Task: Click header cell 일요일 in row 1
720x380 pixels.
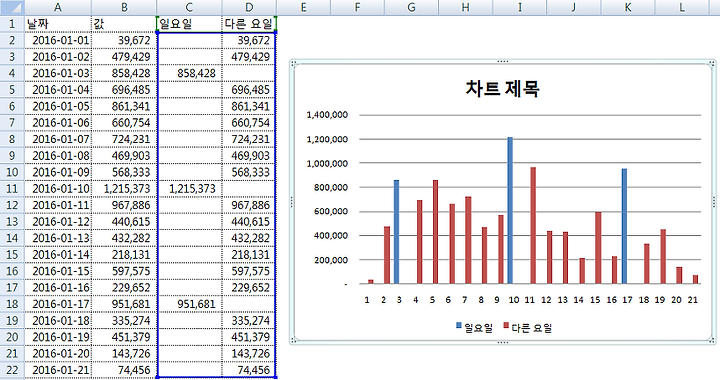Action: pyautogui.click(x=189, y=24)
